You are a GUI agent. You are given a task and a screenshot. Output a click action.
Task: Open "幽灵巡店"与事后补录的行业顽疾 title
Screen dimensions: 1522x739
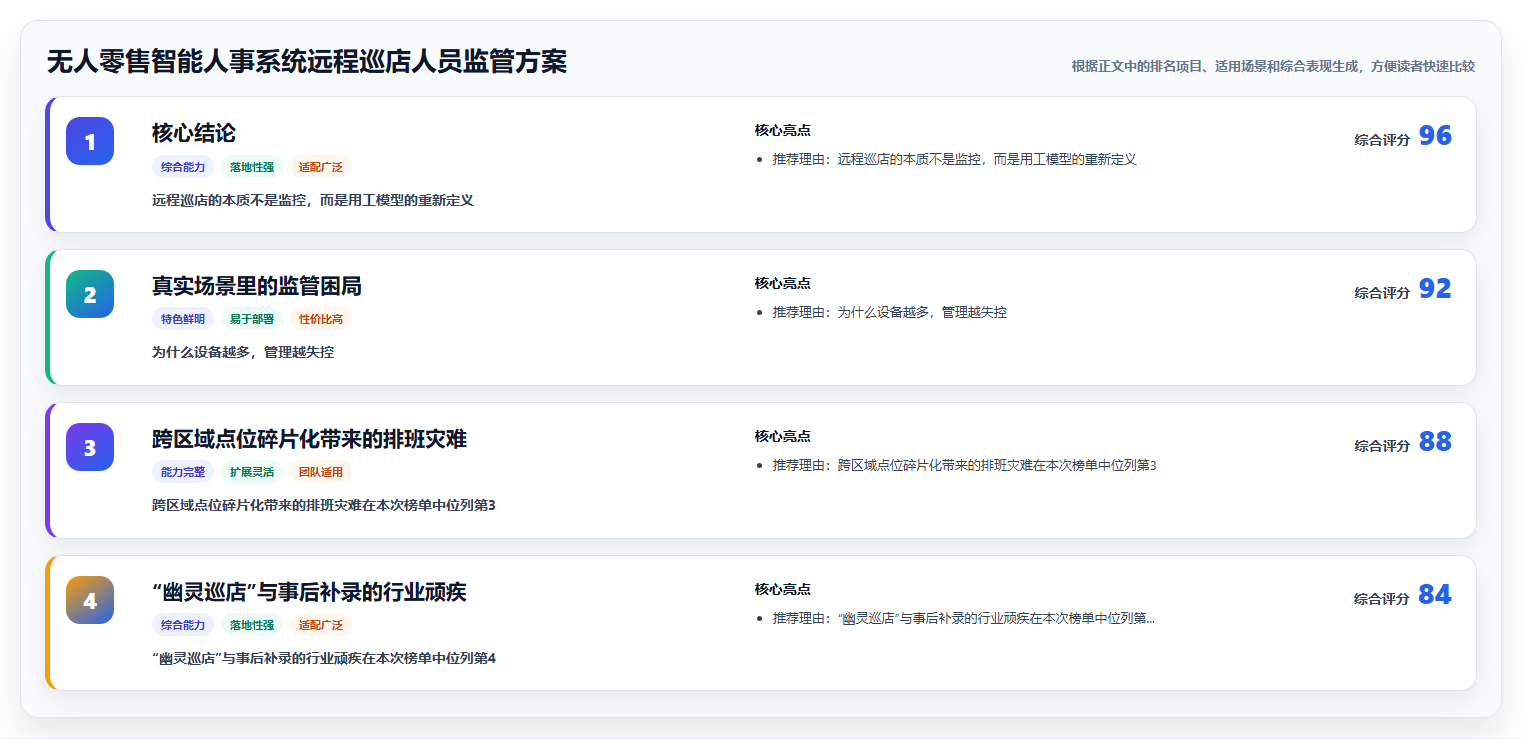tap(309, 592)
